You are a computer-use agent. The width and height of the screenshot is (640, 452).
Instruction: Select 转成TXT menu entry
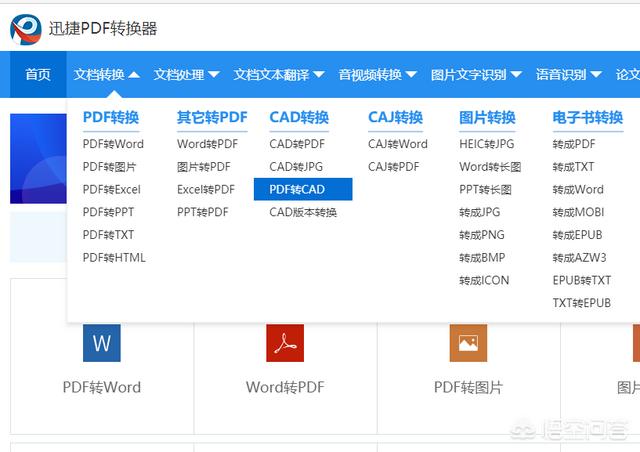573,167
